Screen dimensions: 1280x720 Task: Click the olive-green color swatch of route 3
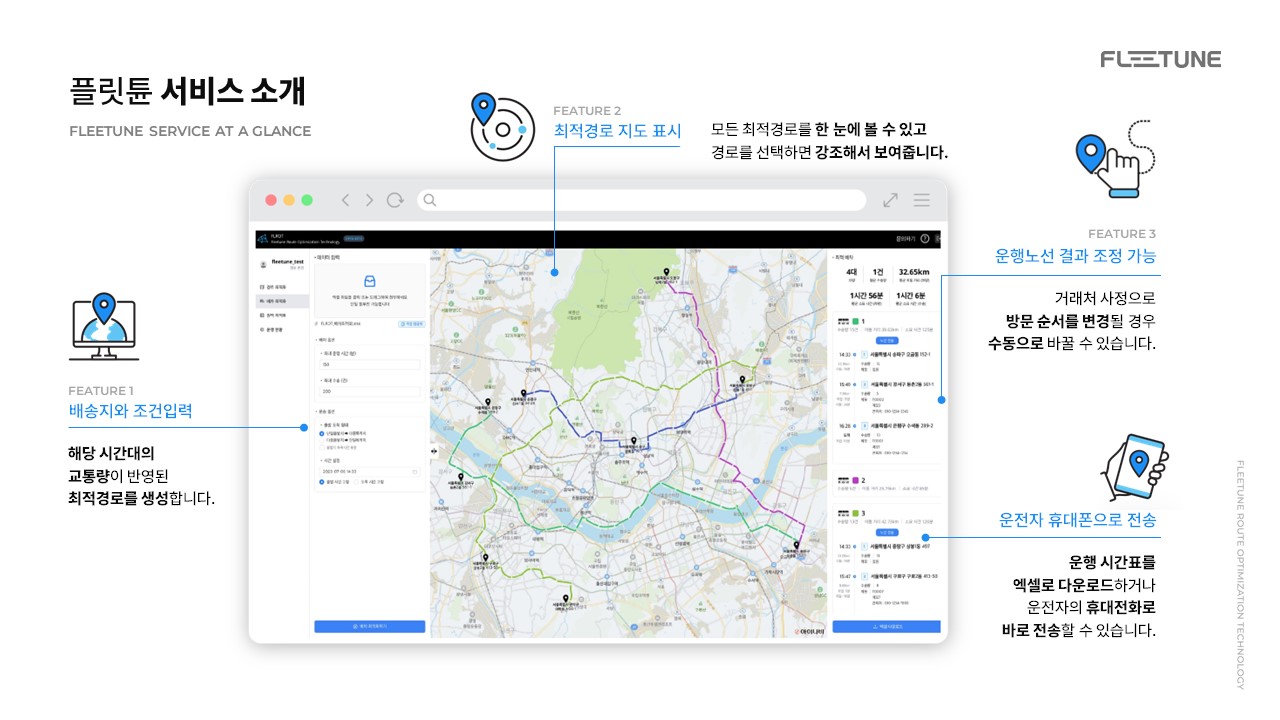[856, 513]
